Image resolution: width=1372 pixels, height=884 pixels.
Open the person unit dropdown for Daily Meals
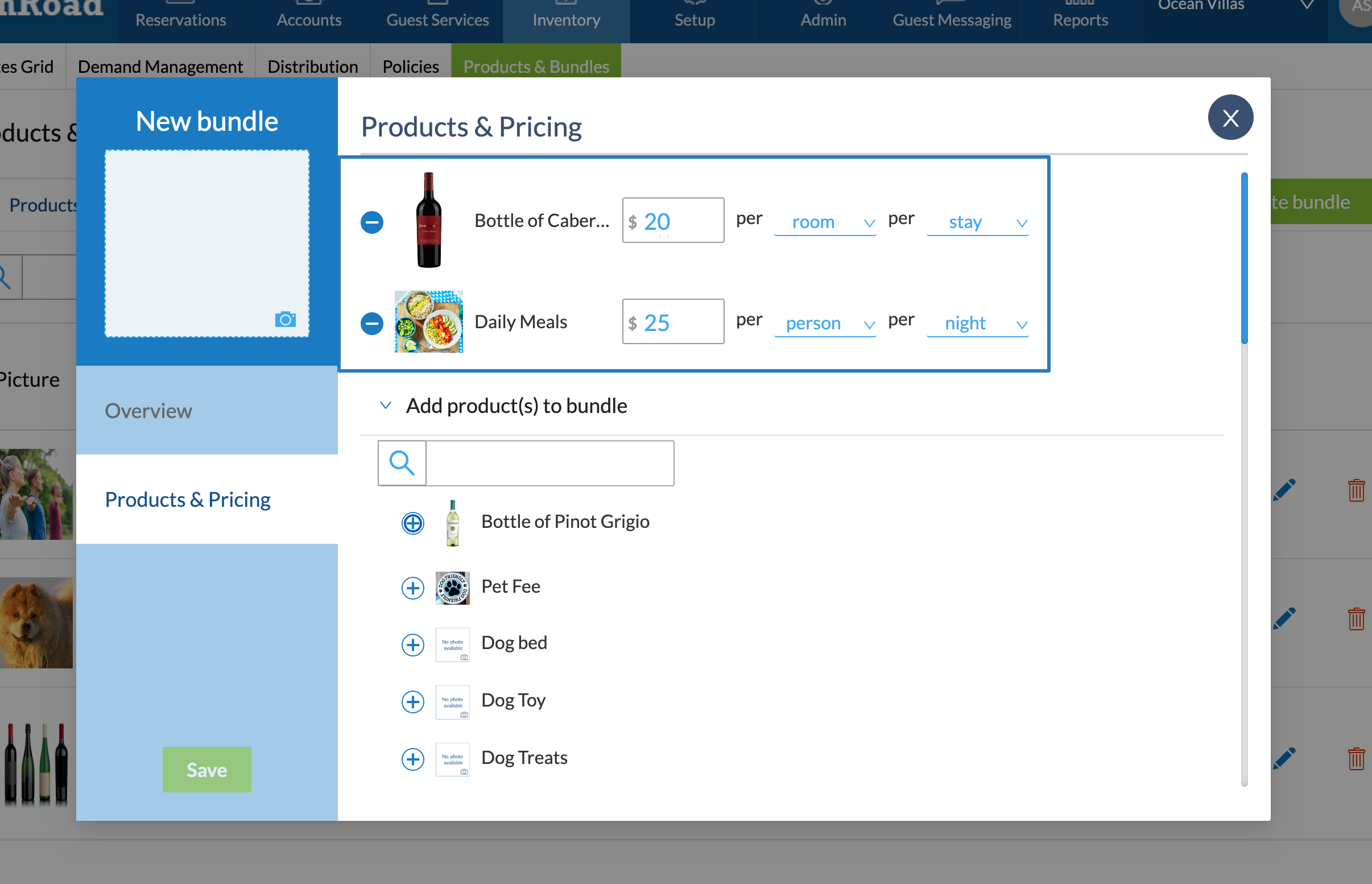click(825, 323)
